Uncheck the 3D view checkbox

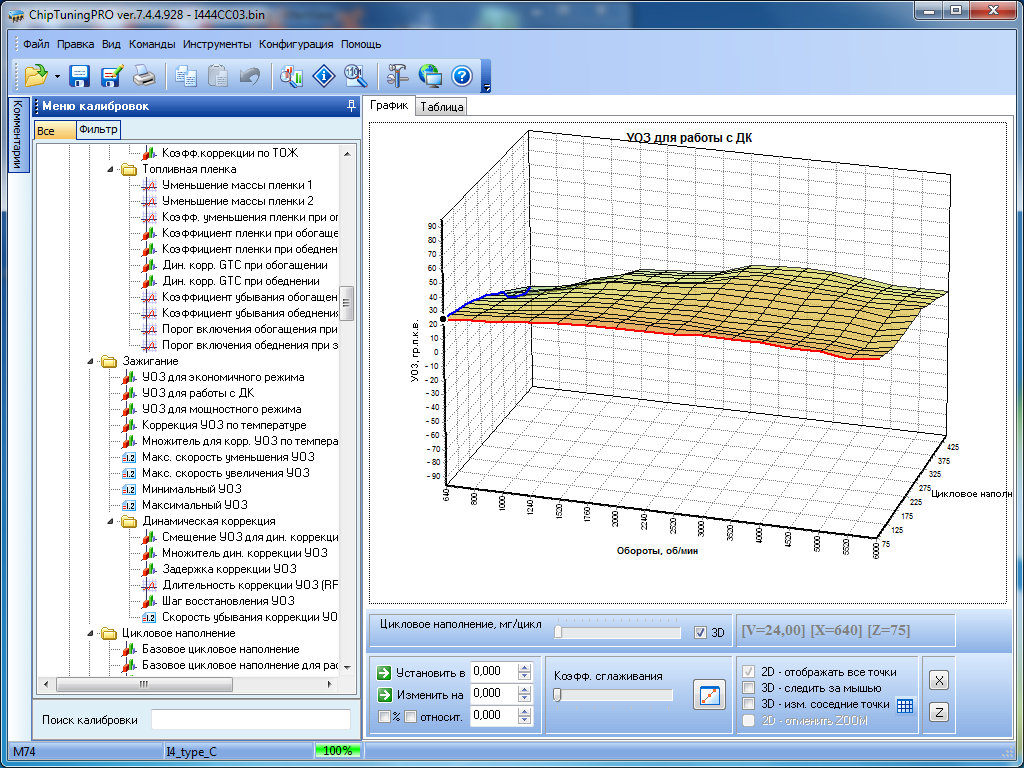coord(700,633)
